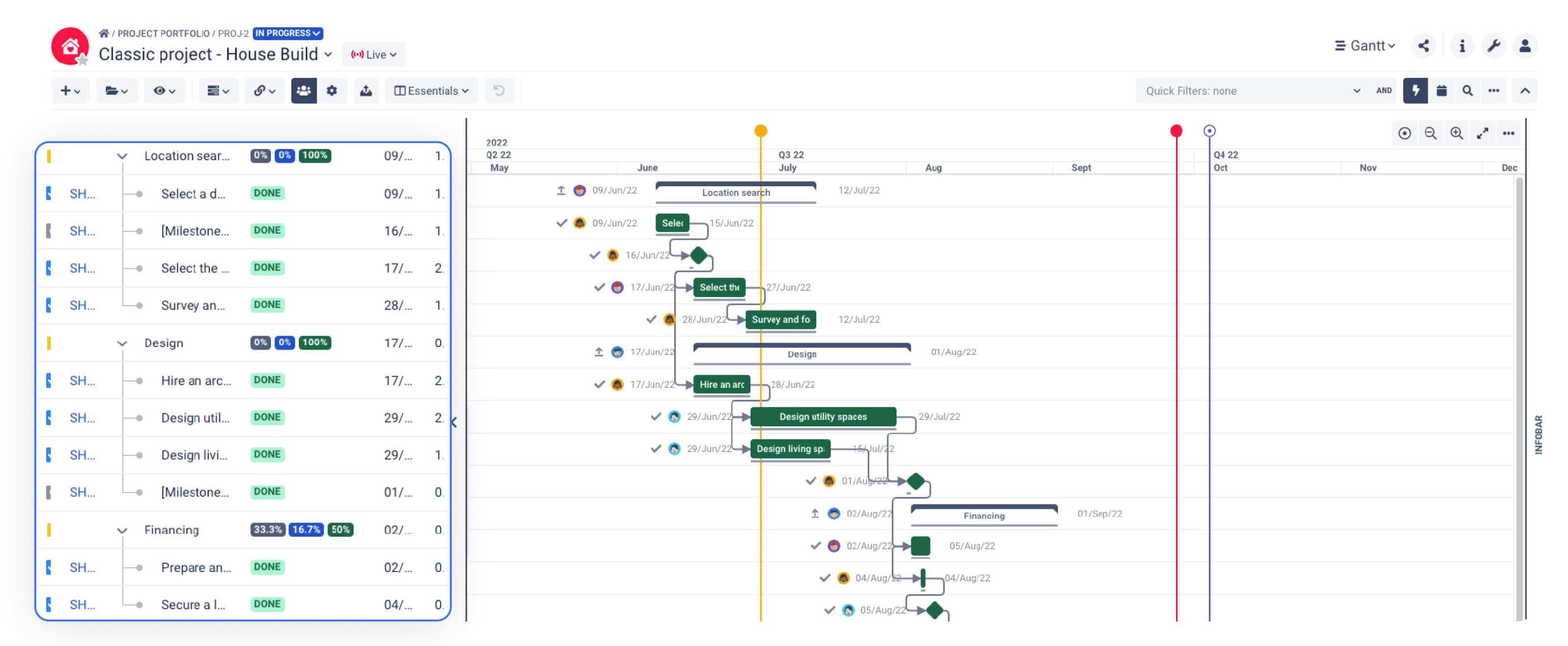Image resolution: width=1568 pixels, height=646 pixels.
Task: Open the info icon in header
Action: coord(1462,46)
